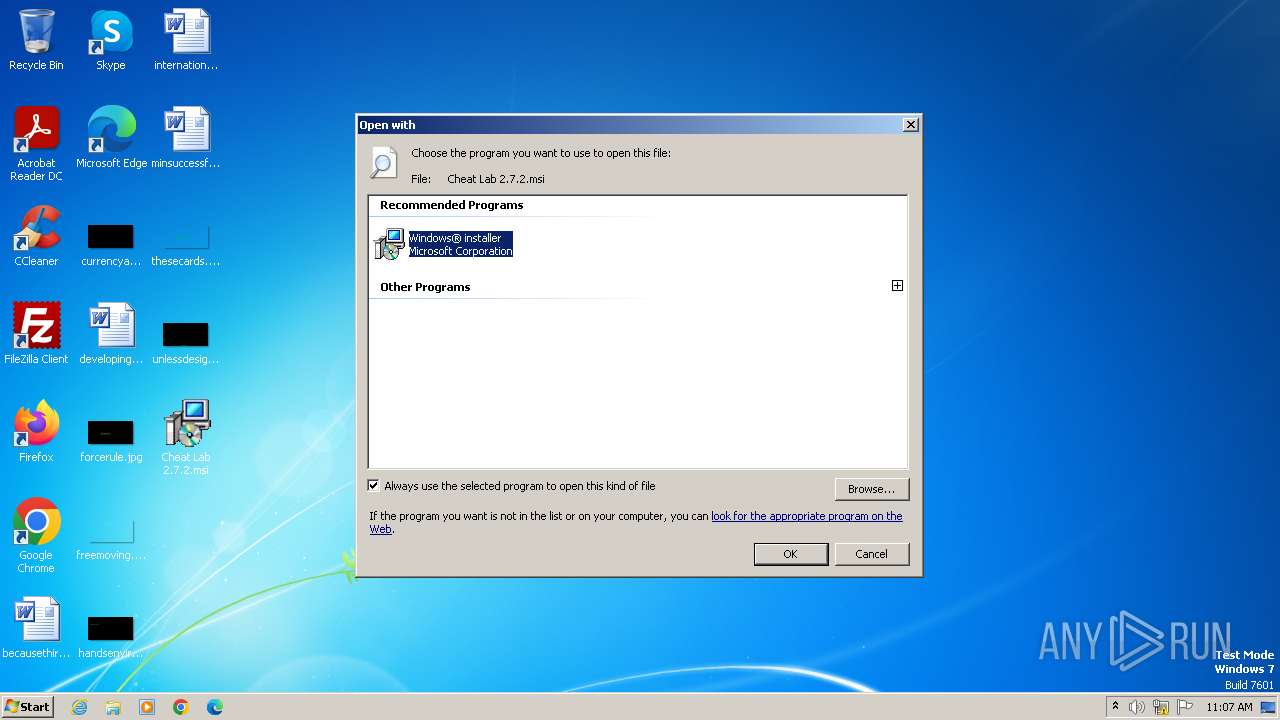Uncheck Always use the selected program checkbox
This screenshot has height=720, width=1280.
374,486
